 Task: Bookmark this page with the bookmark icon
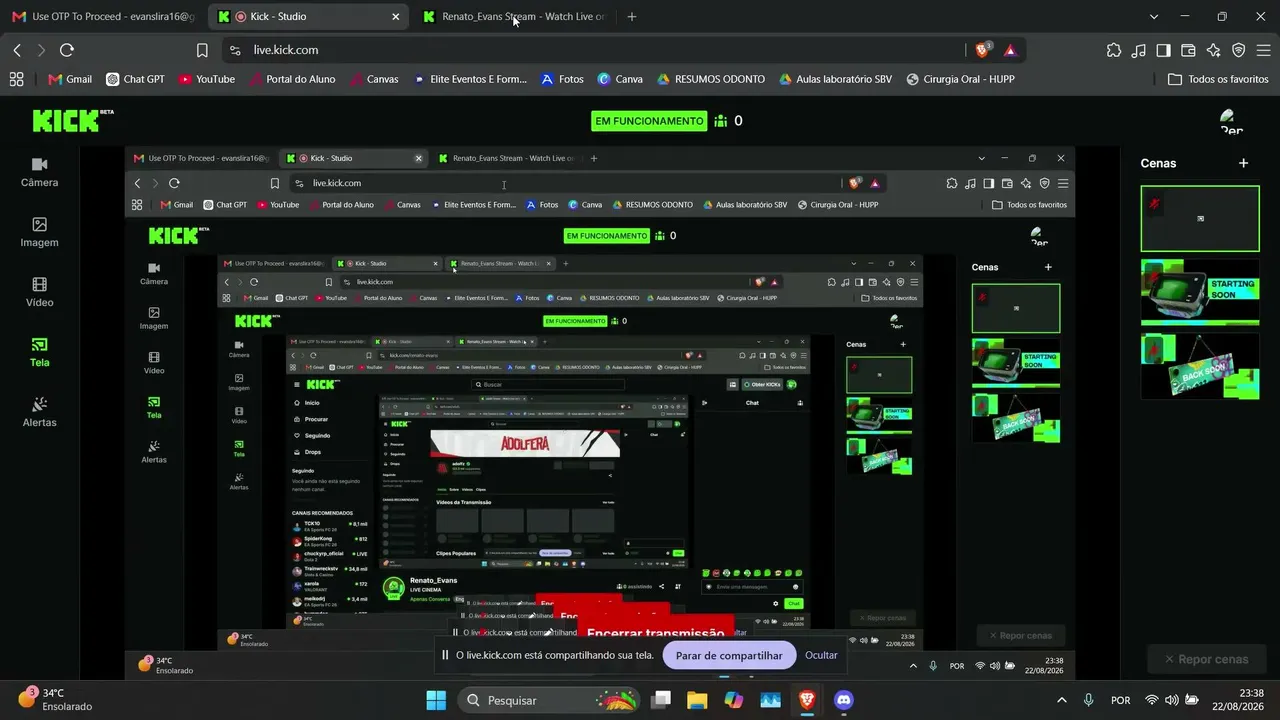tap(202, 50)
